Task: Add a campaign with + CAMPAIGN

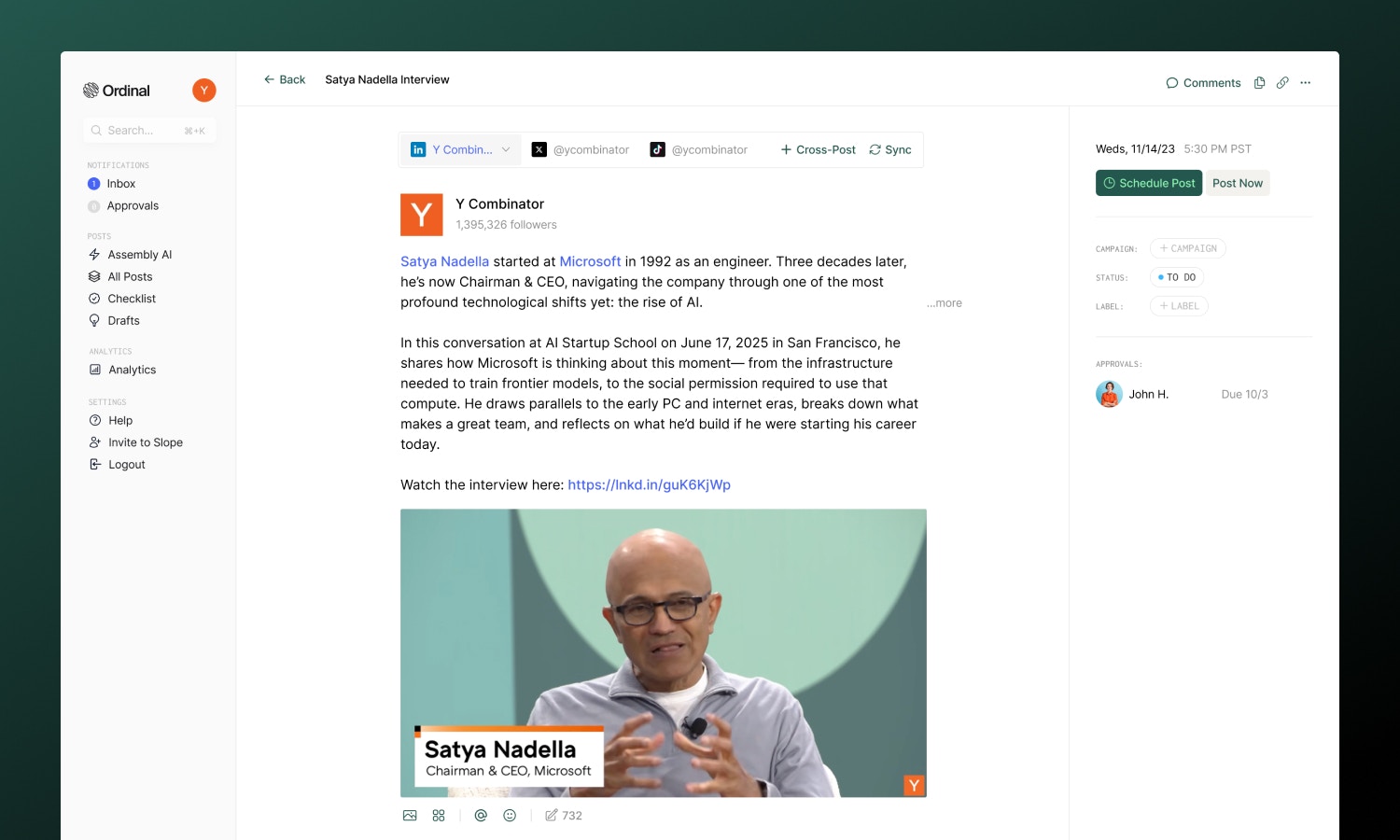Action: point(1188,249)
